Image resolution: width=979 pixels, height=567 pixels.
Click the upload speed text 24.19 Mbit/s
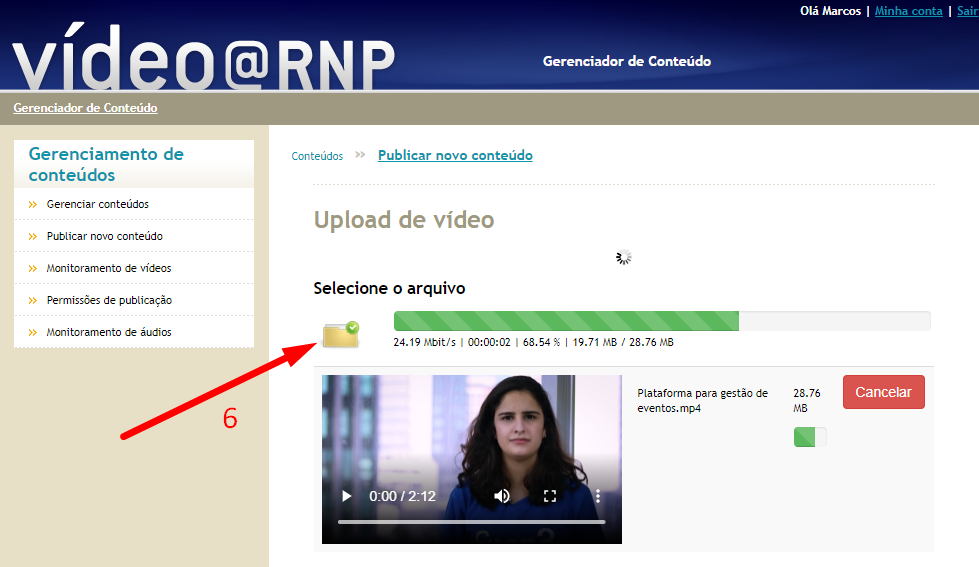pos(425,342)
